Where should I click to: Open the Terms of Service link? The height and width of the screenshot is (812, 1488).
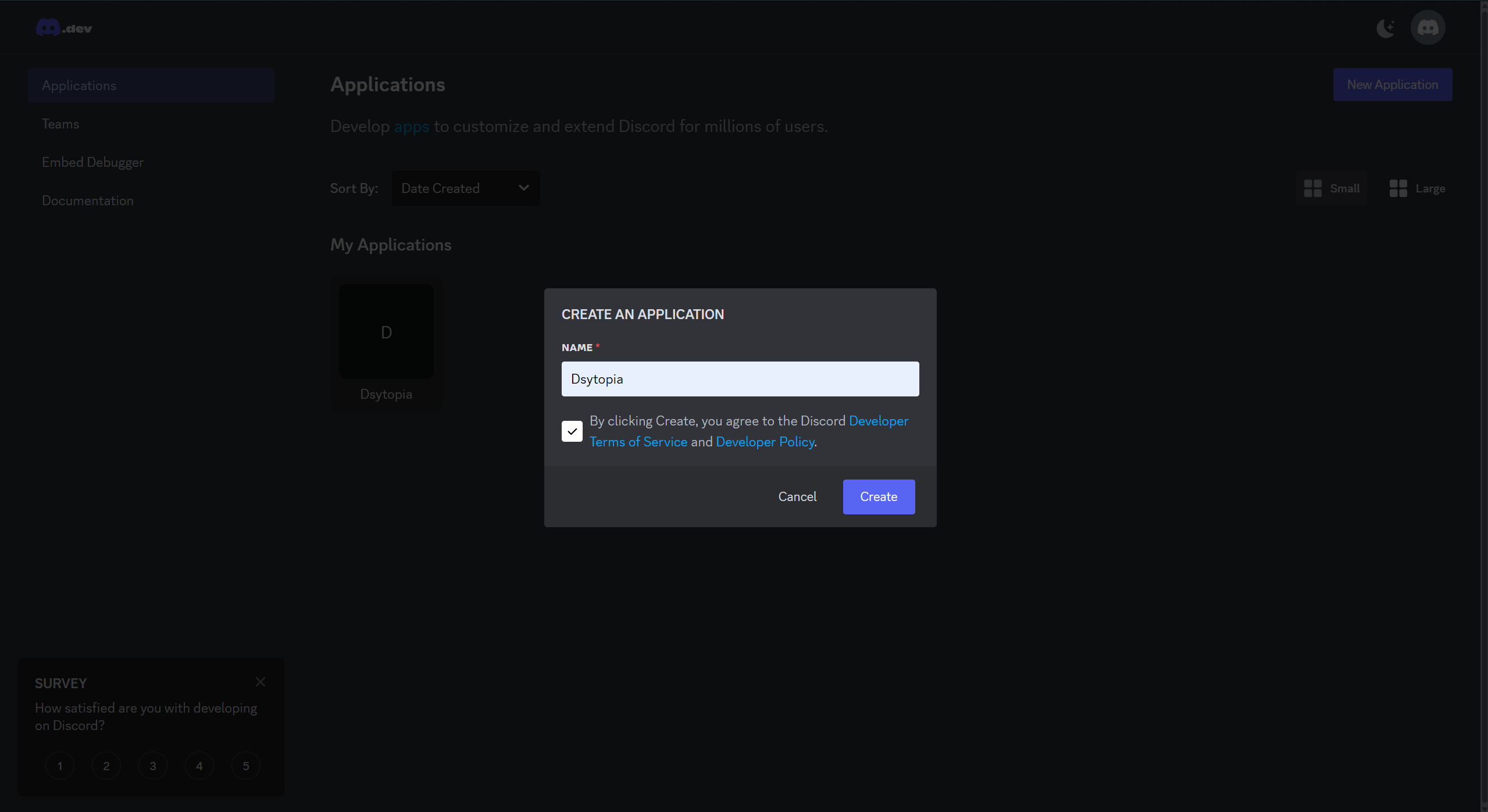pyautogui.click(x=638, y=441)
